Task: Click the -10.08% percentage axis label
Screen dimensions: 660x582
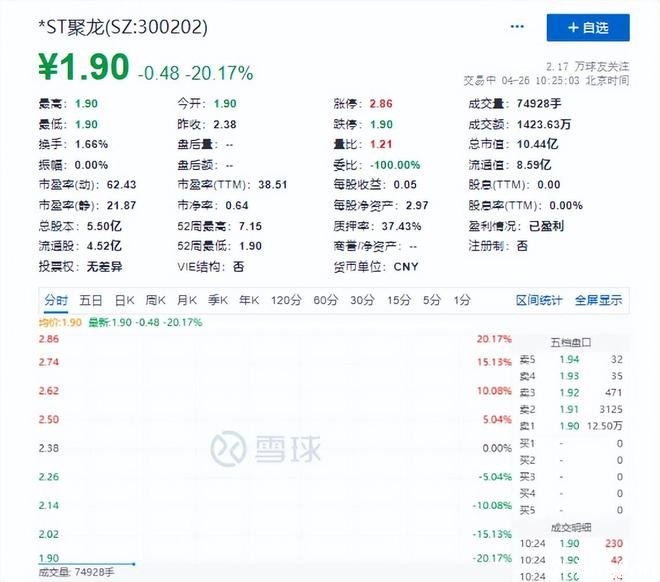Action: [492, 505]
